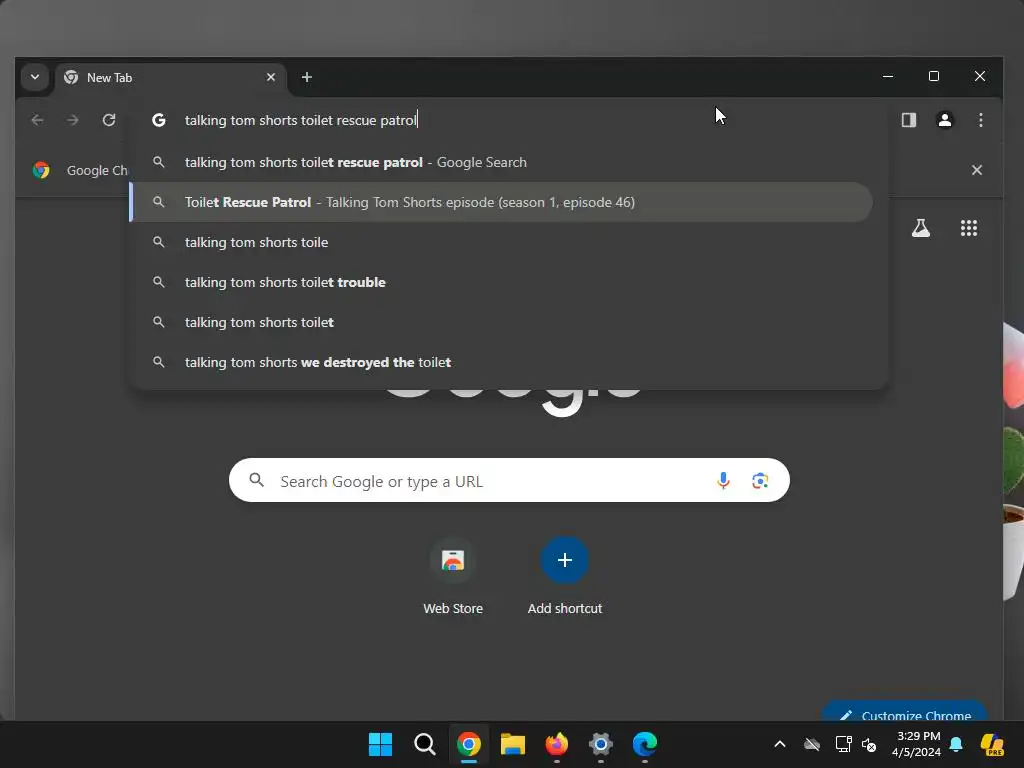Click the cloud sync tray icon

[x=812, y=744]
